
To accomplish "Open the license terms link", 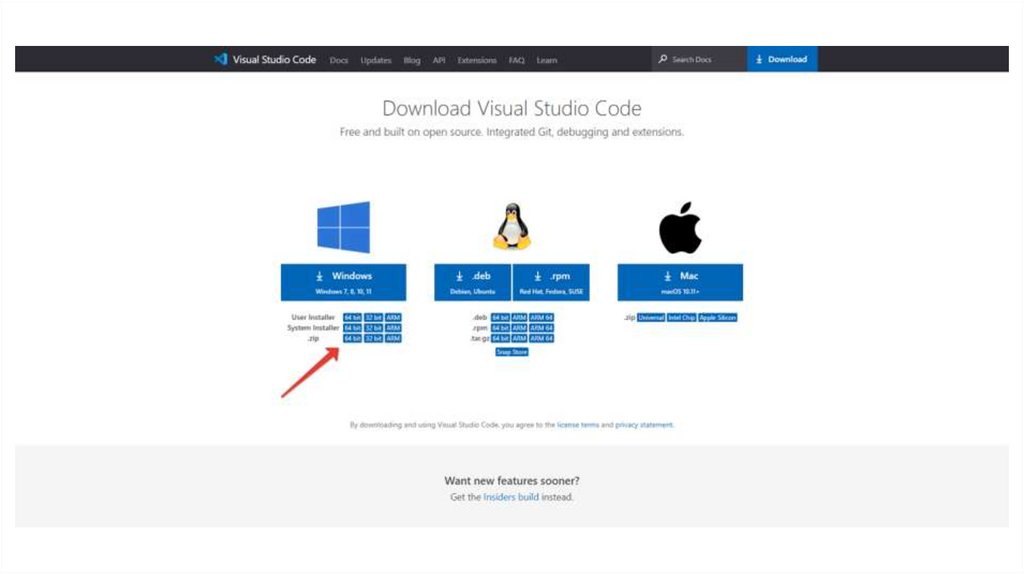I will pyautogui.click(x=578, y=424).
